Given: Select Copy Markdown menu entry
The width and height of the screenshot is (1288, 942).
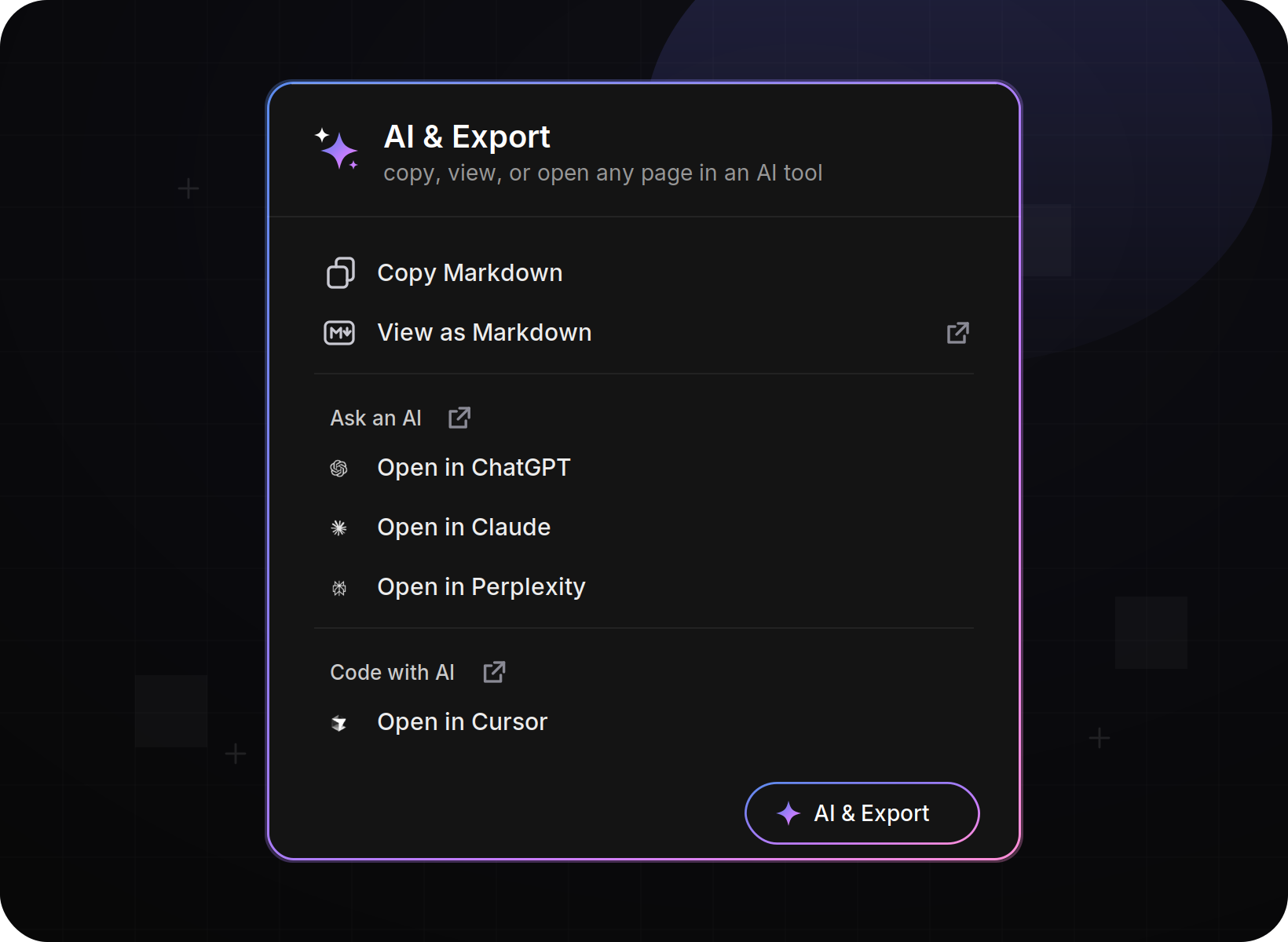Looking at the screenshot, I should click(644, 272).
